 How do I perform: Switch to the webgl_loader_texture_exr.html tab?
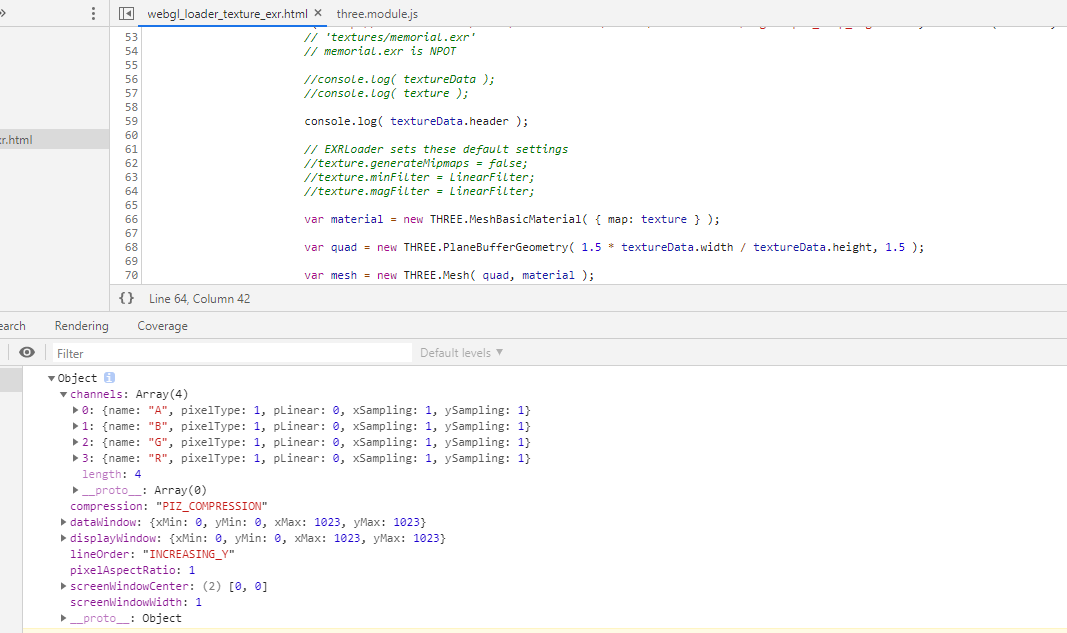227,14
